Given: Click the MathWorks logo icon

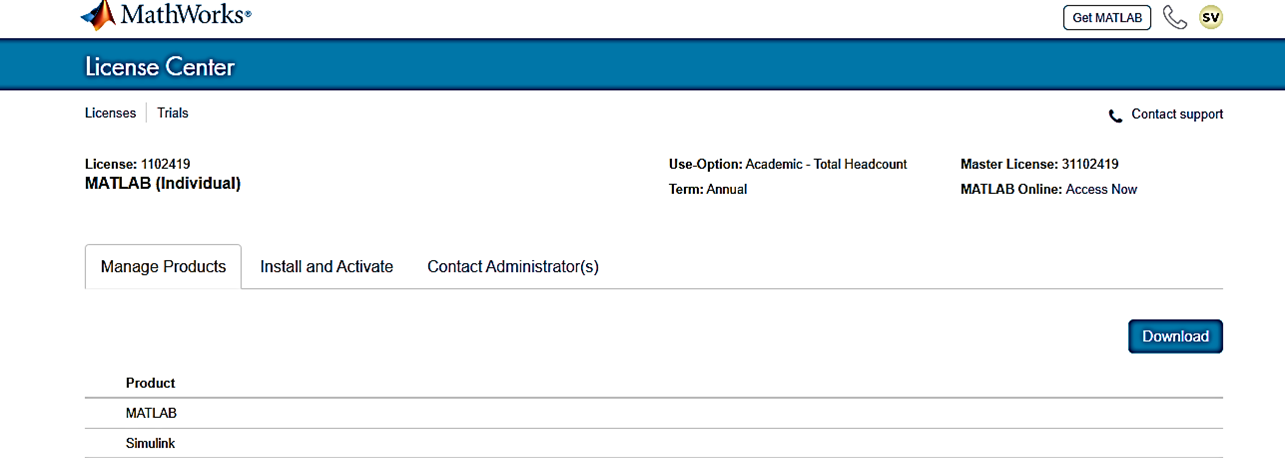Looking at the screenshot, I should coord(97,15).
